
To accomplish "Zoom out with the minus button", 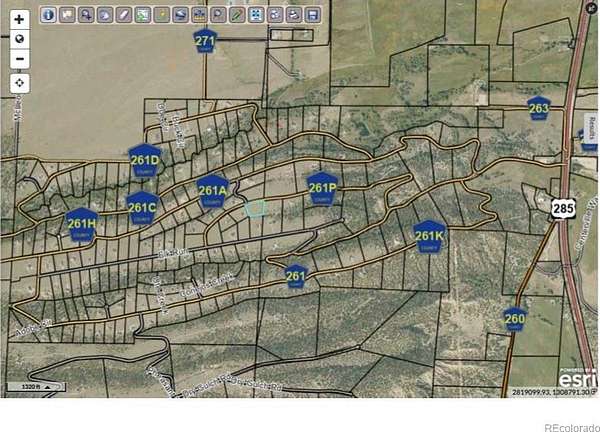I will click(x=19, y=58).
